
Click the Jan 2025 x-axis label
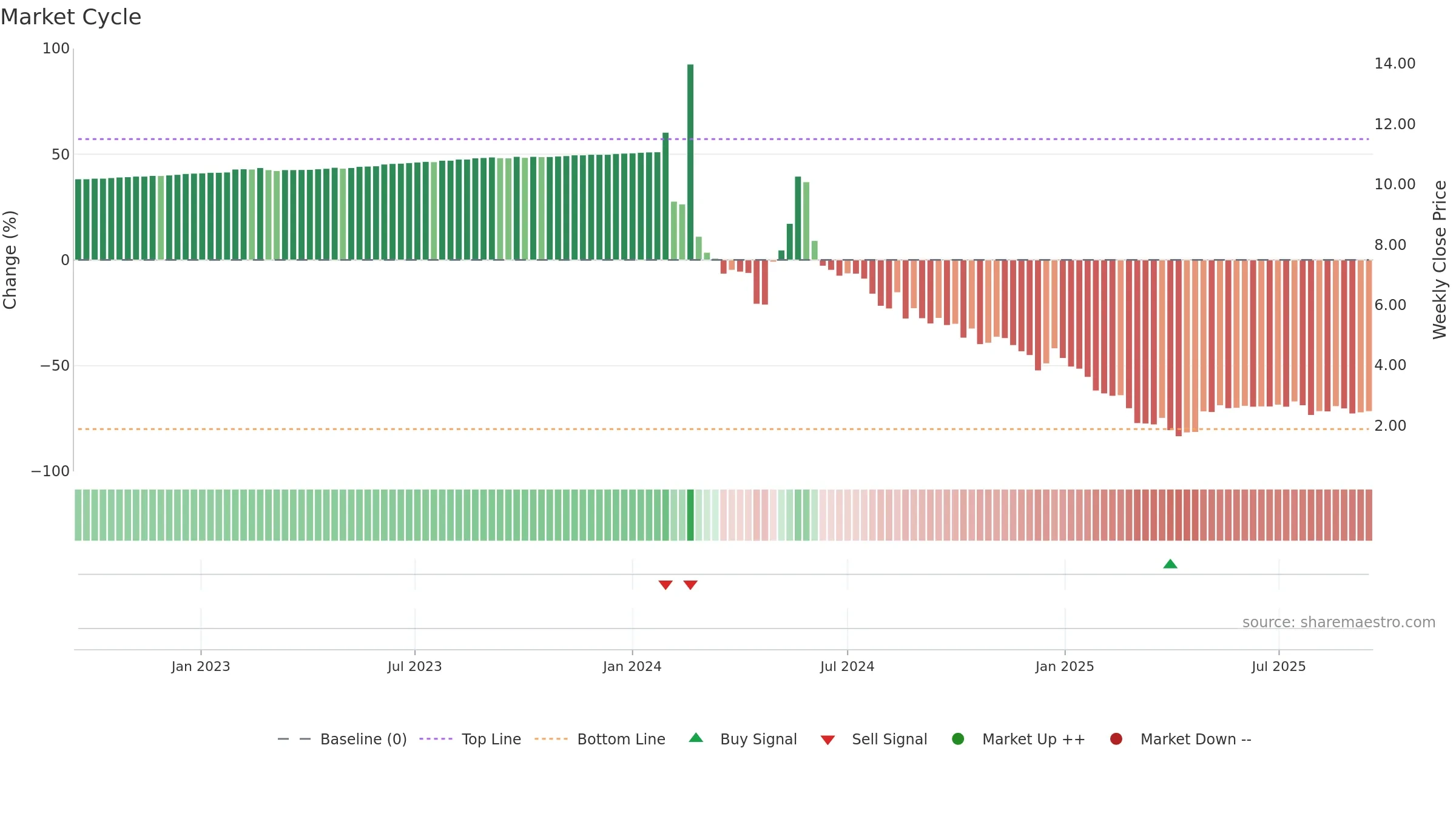pyautogui.click(x=1065, y=667)
